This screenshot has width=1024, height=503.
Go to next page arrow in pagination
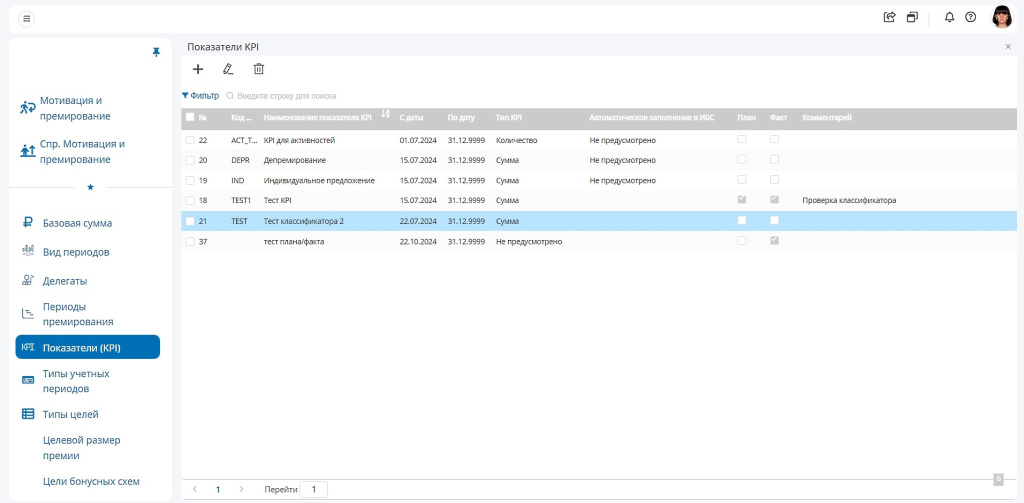(241, 490)
